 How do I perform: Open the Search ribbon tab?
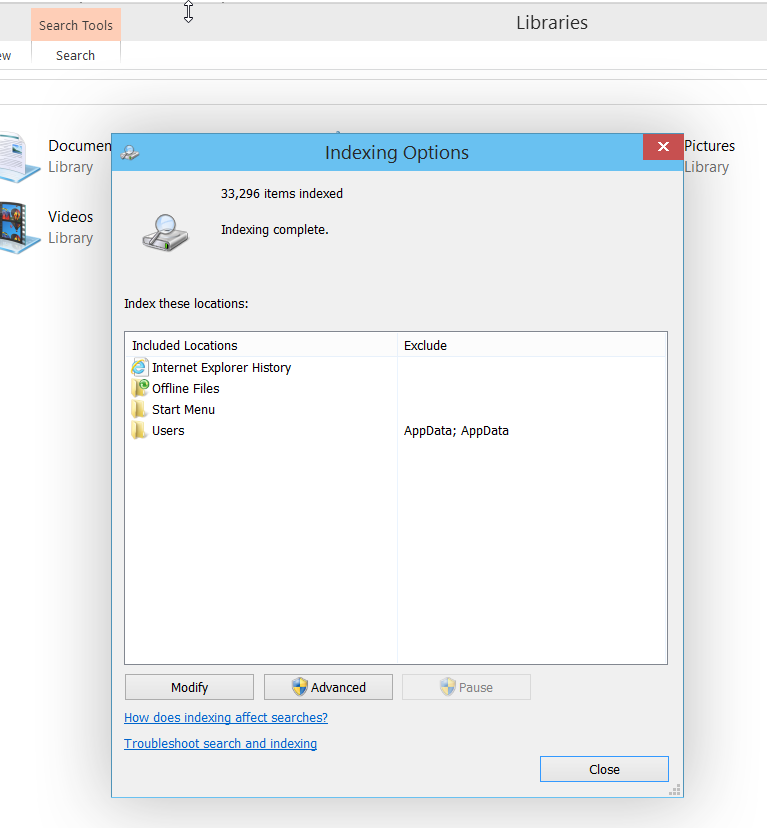click(x=76, y=55)
